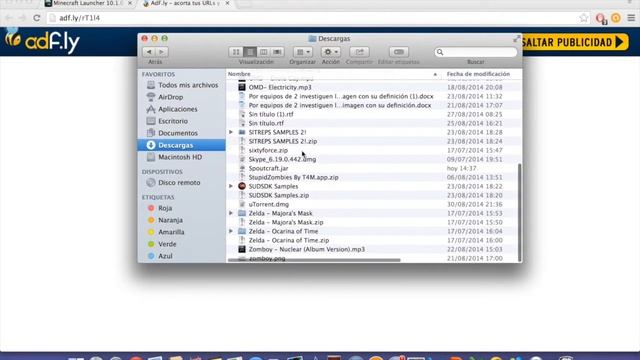Open the Organizar dropdown
640x360 pixels.
(302, 52)
